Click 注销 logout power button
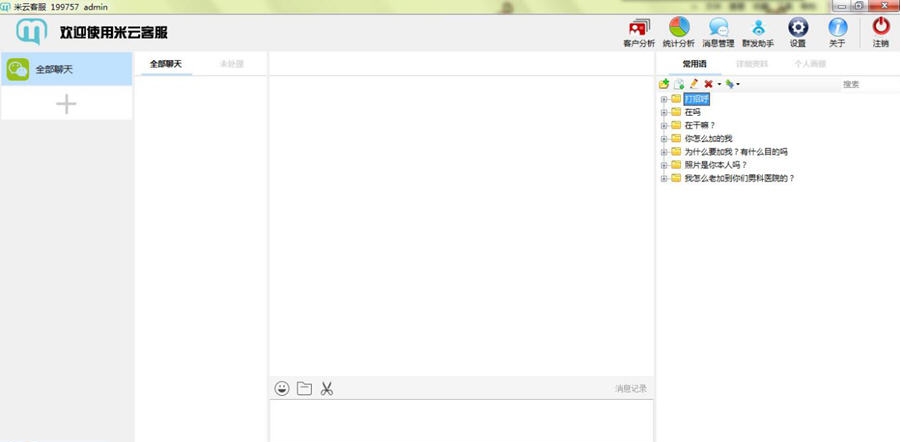This screenshot has width=901, height=442. pyautogui.click(x=881, y=33)
